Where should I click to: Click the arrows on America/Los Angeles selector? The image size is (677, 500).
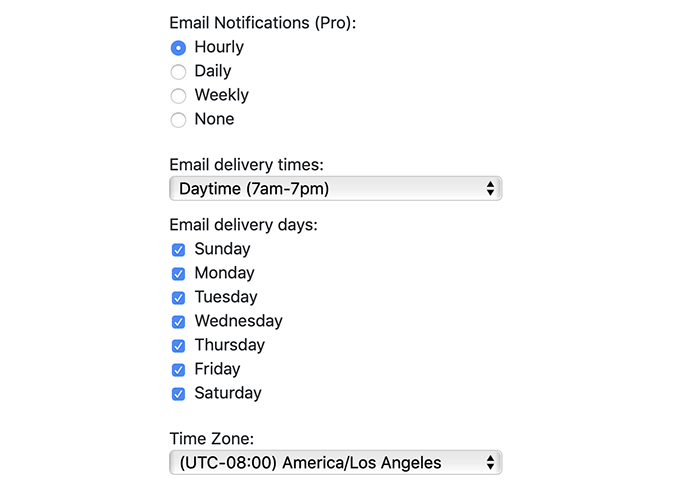point(490,462)
